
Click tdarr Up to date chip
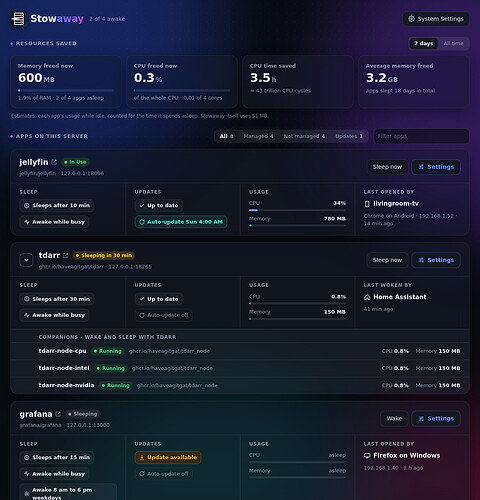coord(159,299)
